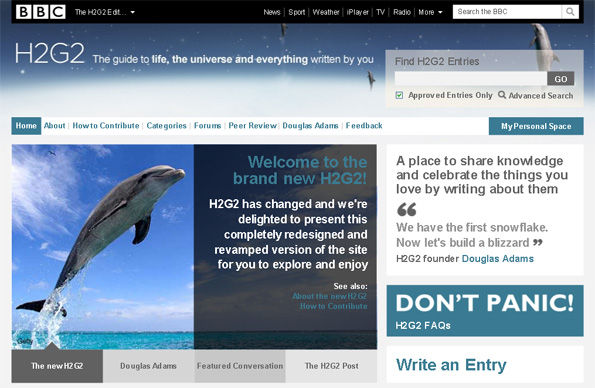Go to How to Contribute in nav bar
The image size is (595, 388).
(106, 126)
